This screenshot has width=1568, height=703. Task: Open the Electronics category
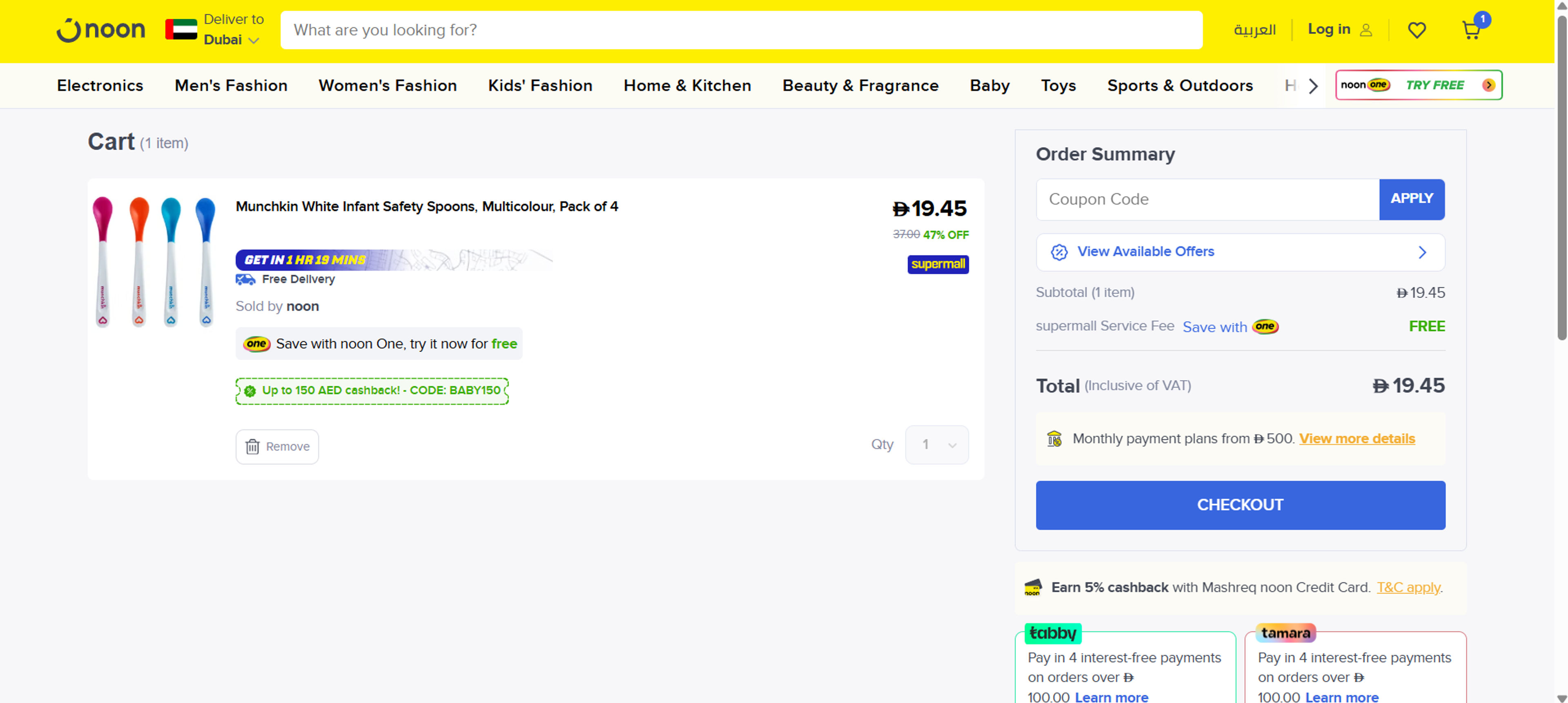(x=100, y=85)
